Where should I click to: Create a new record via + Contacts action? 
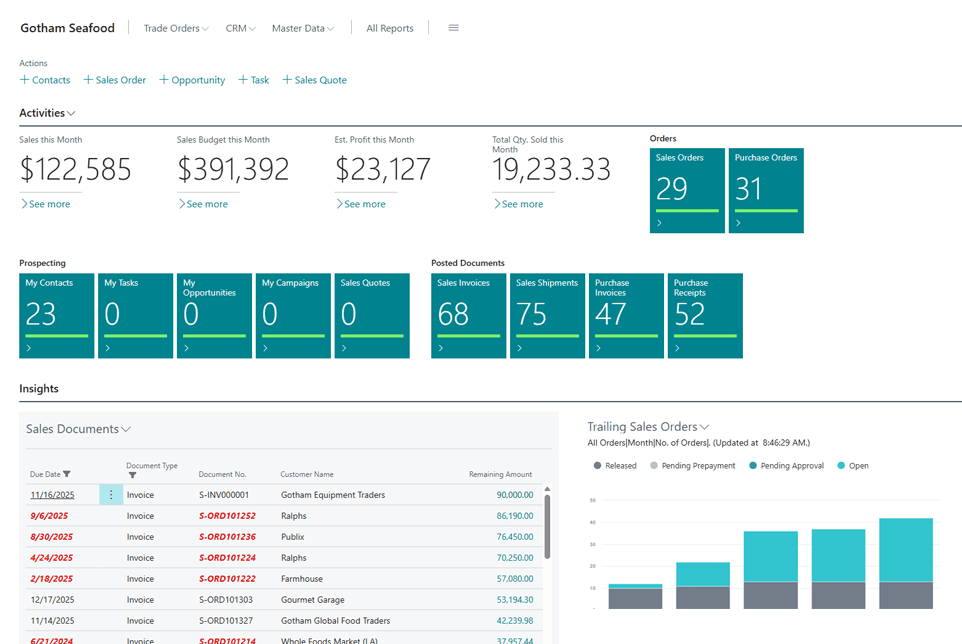pos(44,79)
